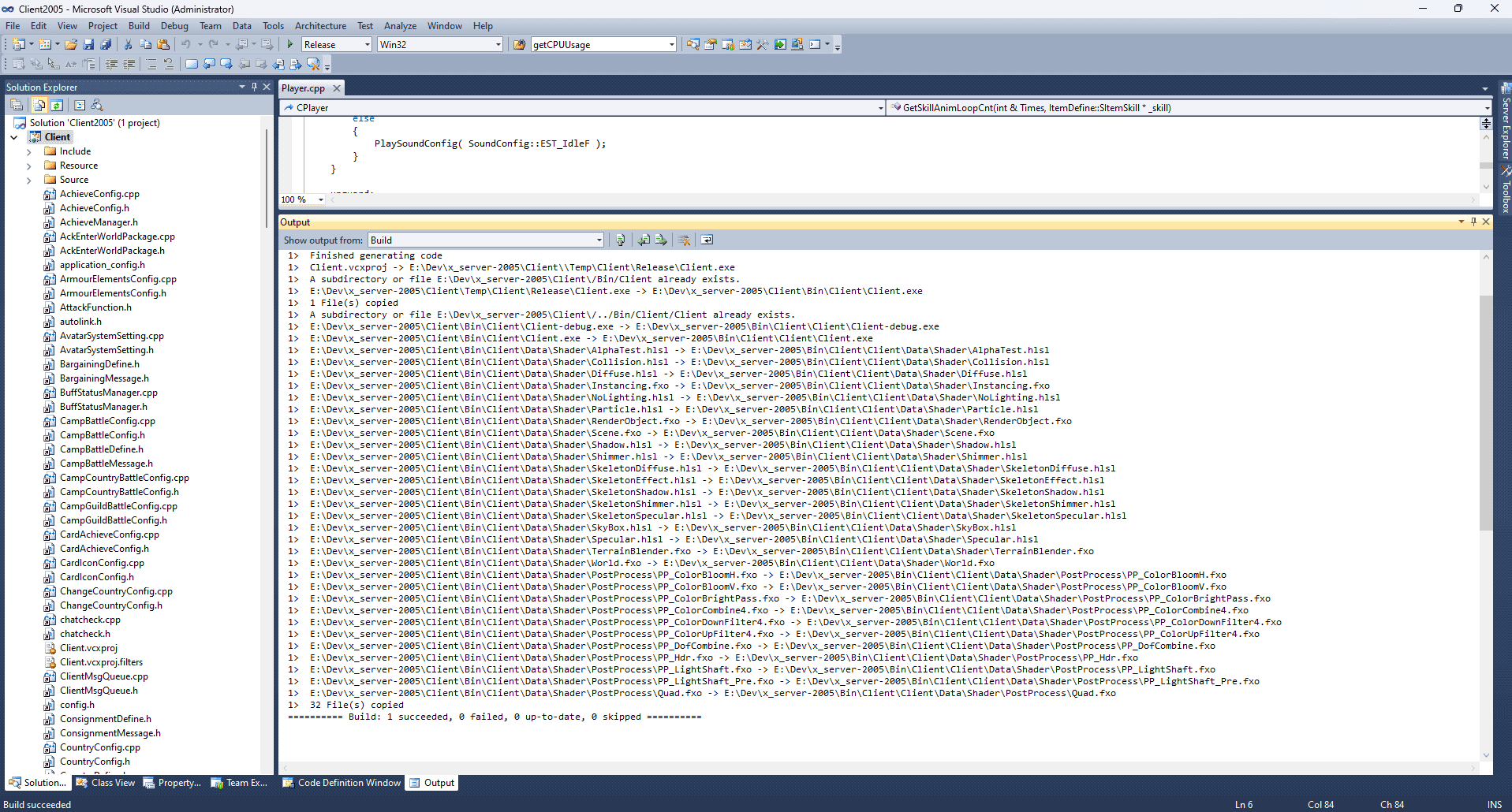1512x812 pixels.
Task: Open the Analyze menu
Action: 400,26
